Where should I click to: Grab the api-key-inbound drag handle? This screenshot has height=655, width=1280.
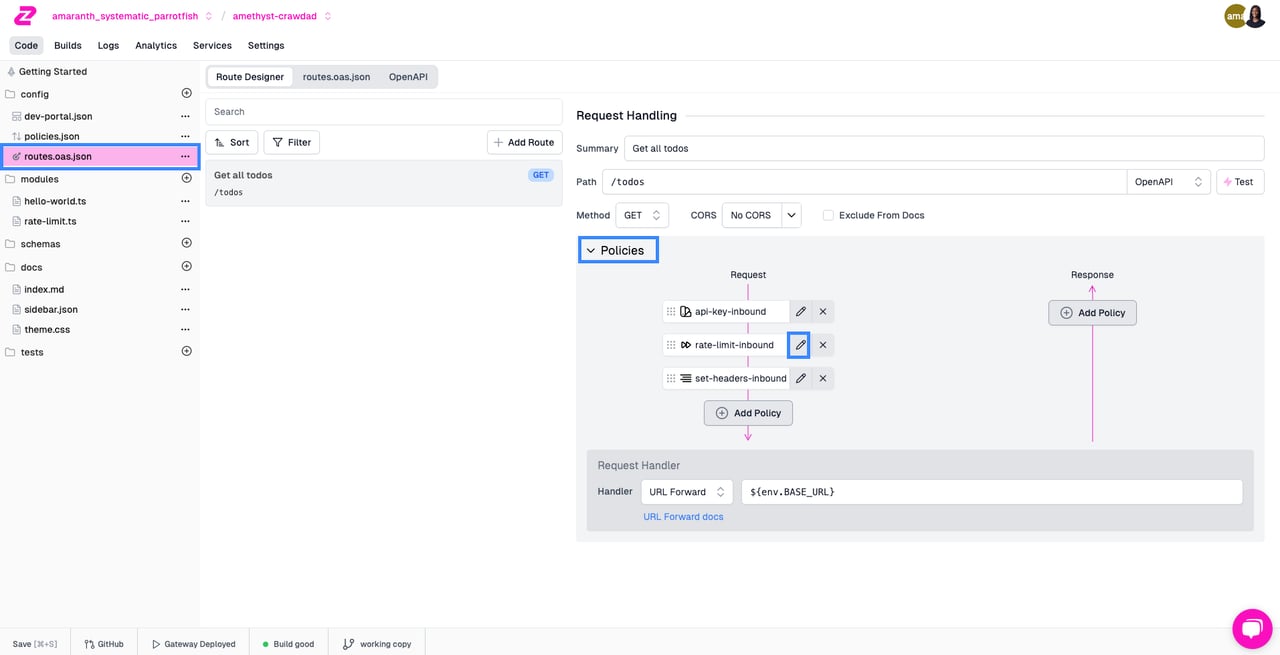(671, 311)
